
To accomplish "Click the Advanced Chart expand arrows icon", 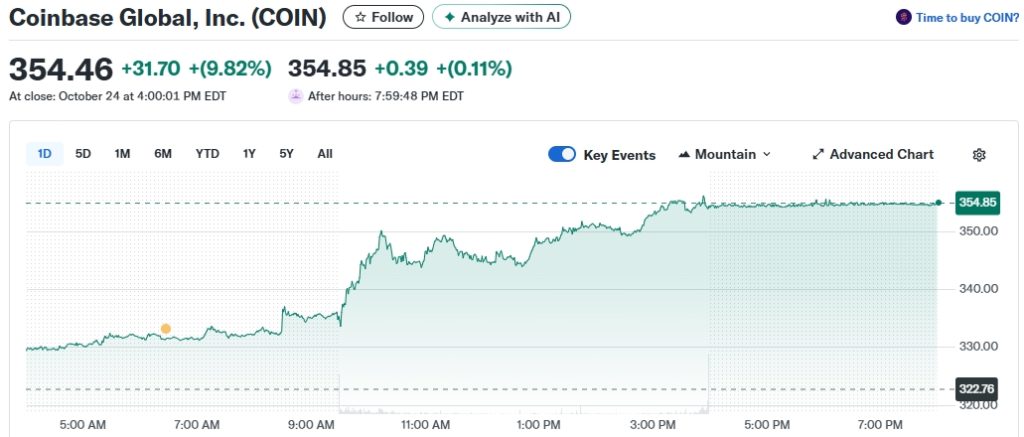I will pos(818,155).
